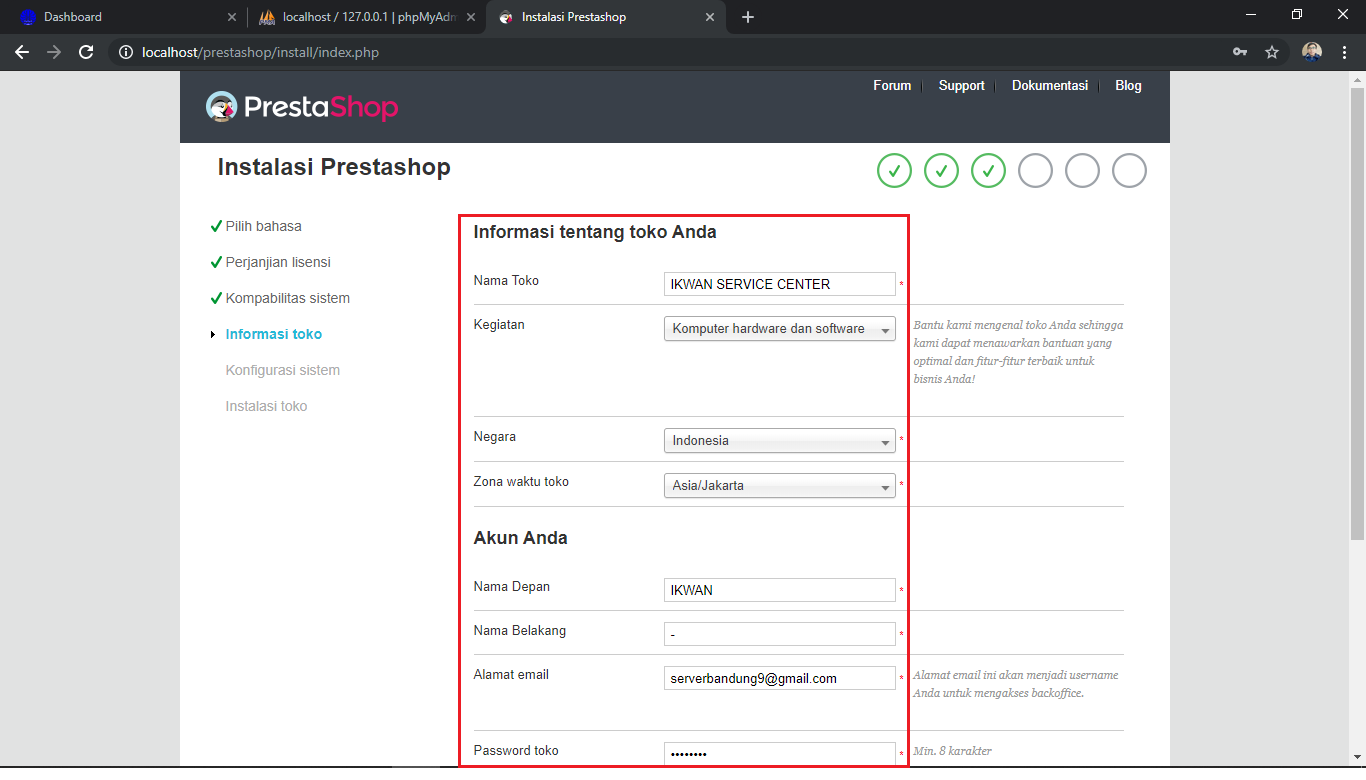1366x780 pixels.
Task: Reload the Prestashop install page
Action: pos(86,52)
